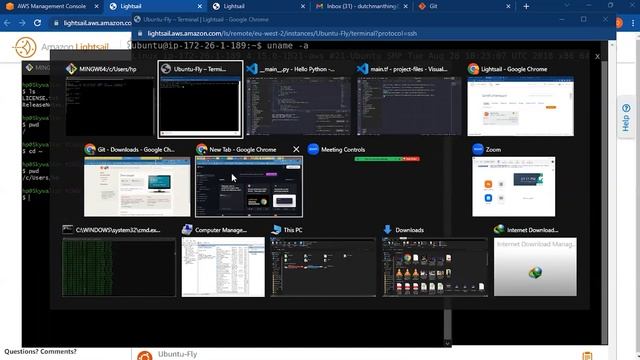Switch to Zoom Meeting Controls window
Image resolution: width=640 pixels, height=360 pixels.
(387, 159)
